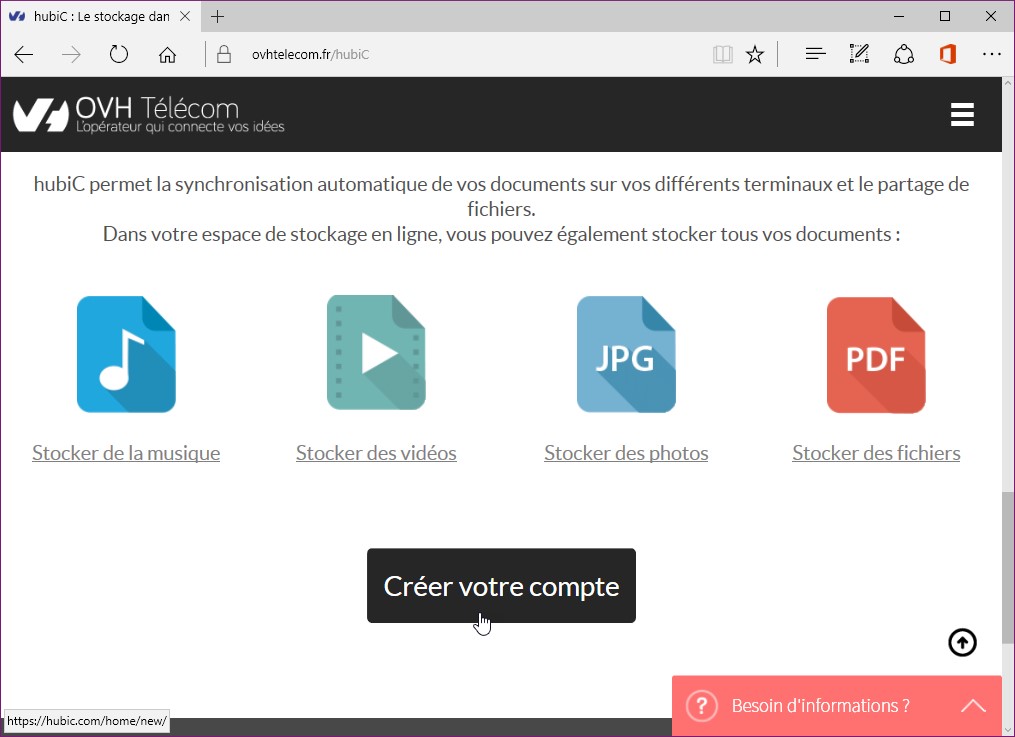Go back to the previous page
Viewport: 1015px width, 737px height.
tap(24, 55)
